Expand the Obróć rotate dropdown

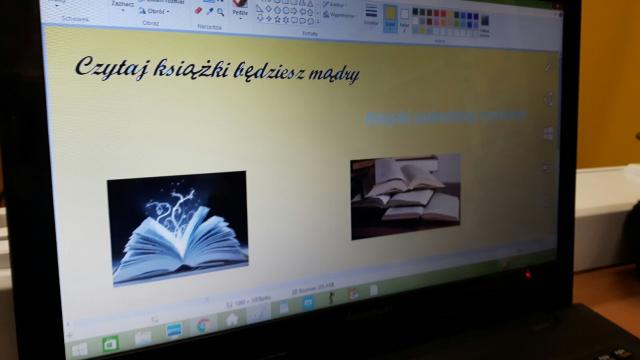click(x=154, y=11)
